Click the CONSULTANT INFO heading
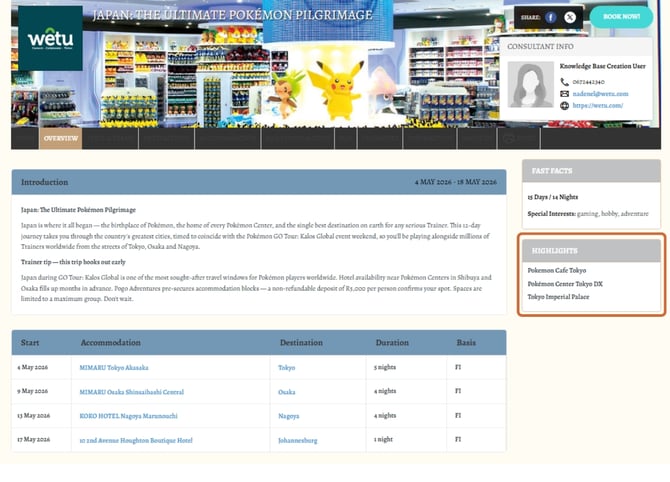Viewport: 670px width, 482px height. pos(540,46)
